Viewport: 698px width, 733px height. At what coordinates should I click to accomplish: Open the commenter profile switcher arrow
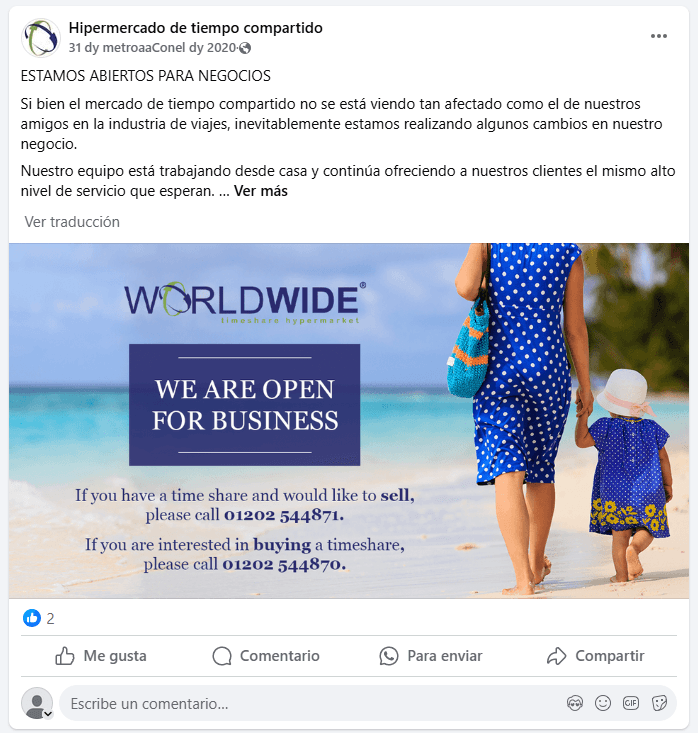[48, 714]
